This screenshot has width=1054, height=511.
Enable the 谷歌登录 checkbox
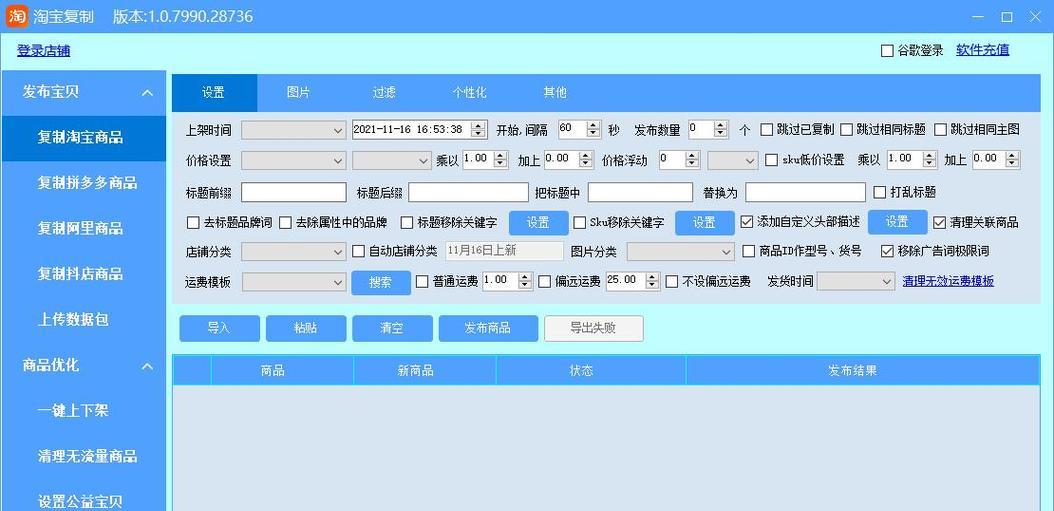tap(887, 51)
